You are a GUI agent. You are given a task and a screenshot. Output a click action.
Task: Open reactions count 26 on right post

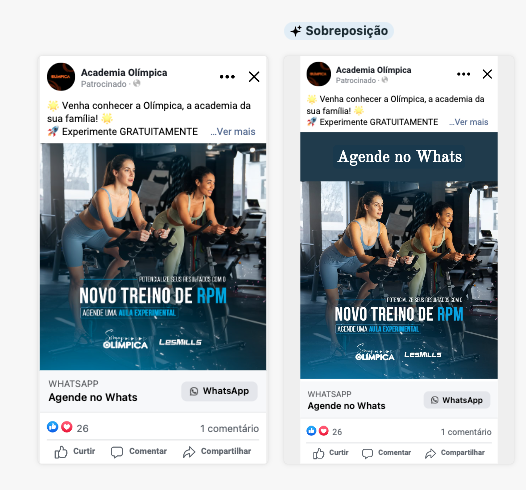tap(337, 432)
